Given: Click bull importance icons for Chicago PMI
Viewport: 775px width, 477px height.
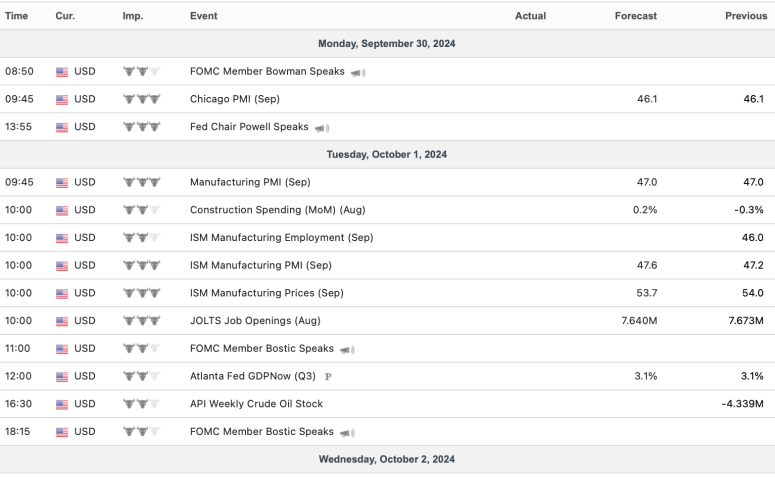Looking at the screenshot, I should coord(141,99).
